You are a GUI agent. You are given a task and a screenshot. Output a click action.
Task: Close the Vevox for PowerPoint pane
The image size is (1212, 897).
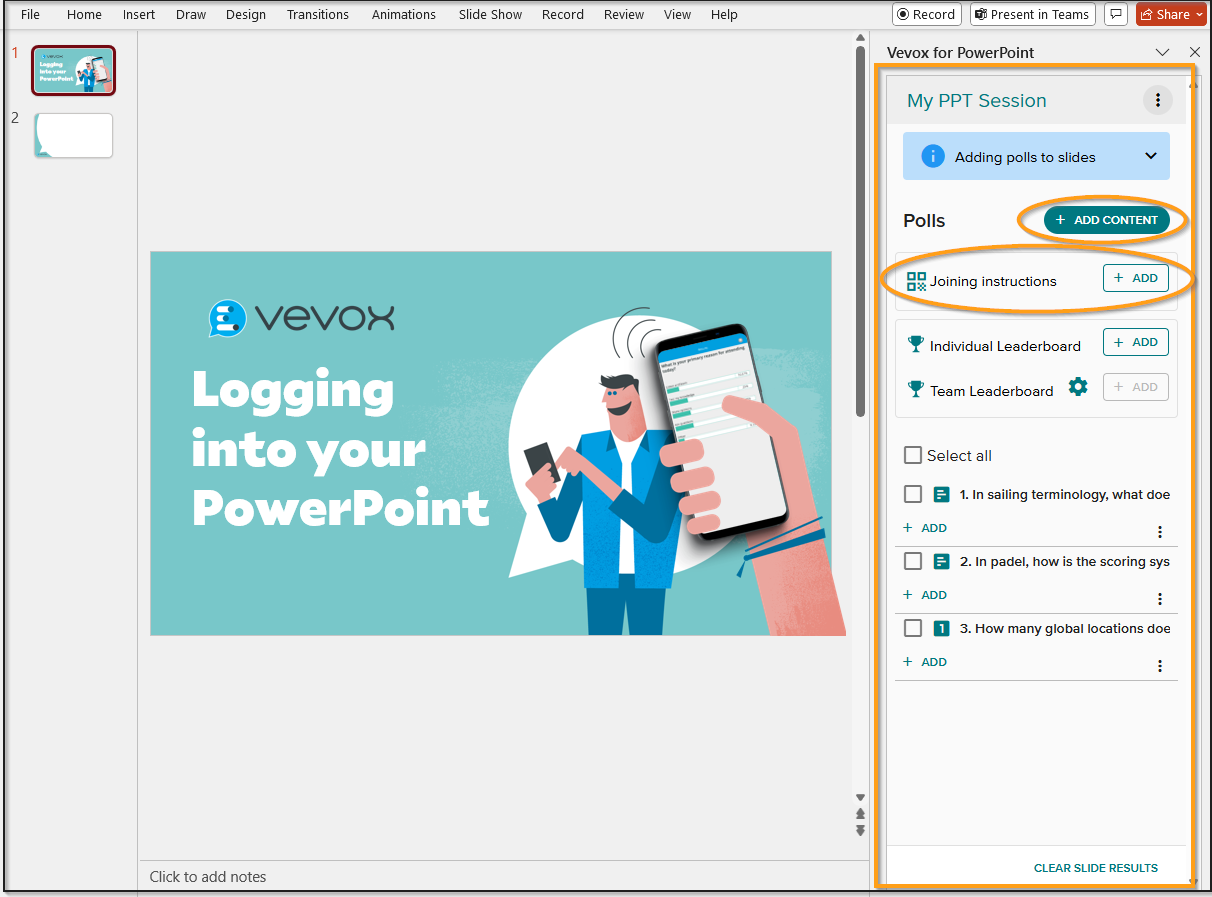coord(1195,52)
